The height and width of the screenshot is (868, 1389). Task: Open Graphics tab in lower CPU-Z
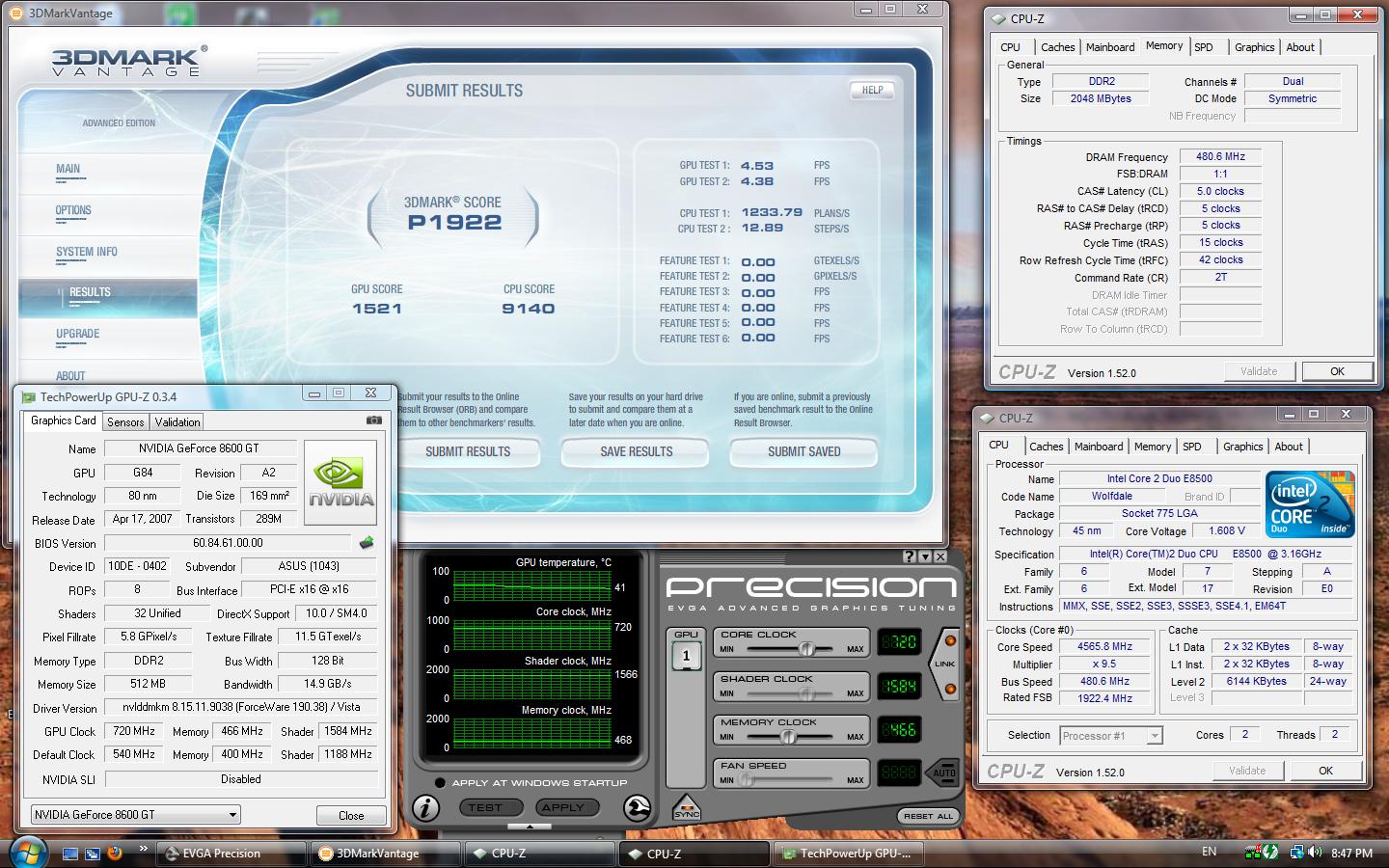coord(1243,447)
